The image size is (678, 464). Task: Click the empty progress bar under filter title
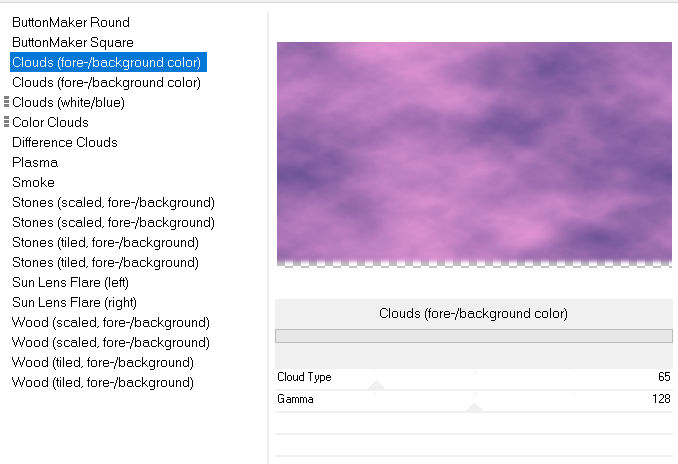pyautogui.click(x=474, y=336)
